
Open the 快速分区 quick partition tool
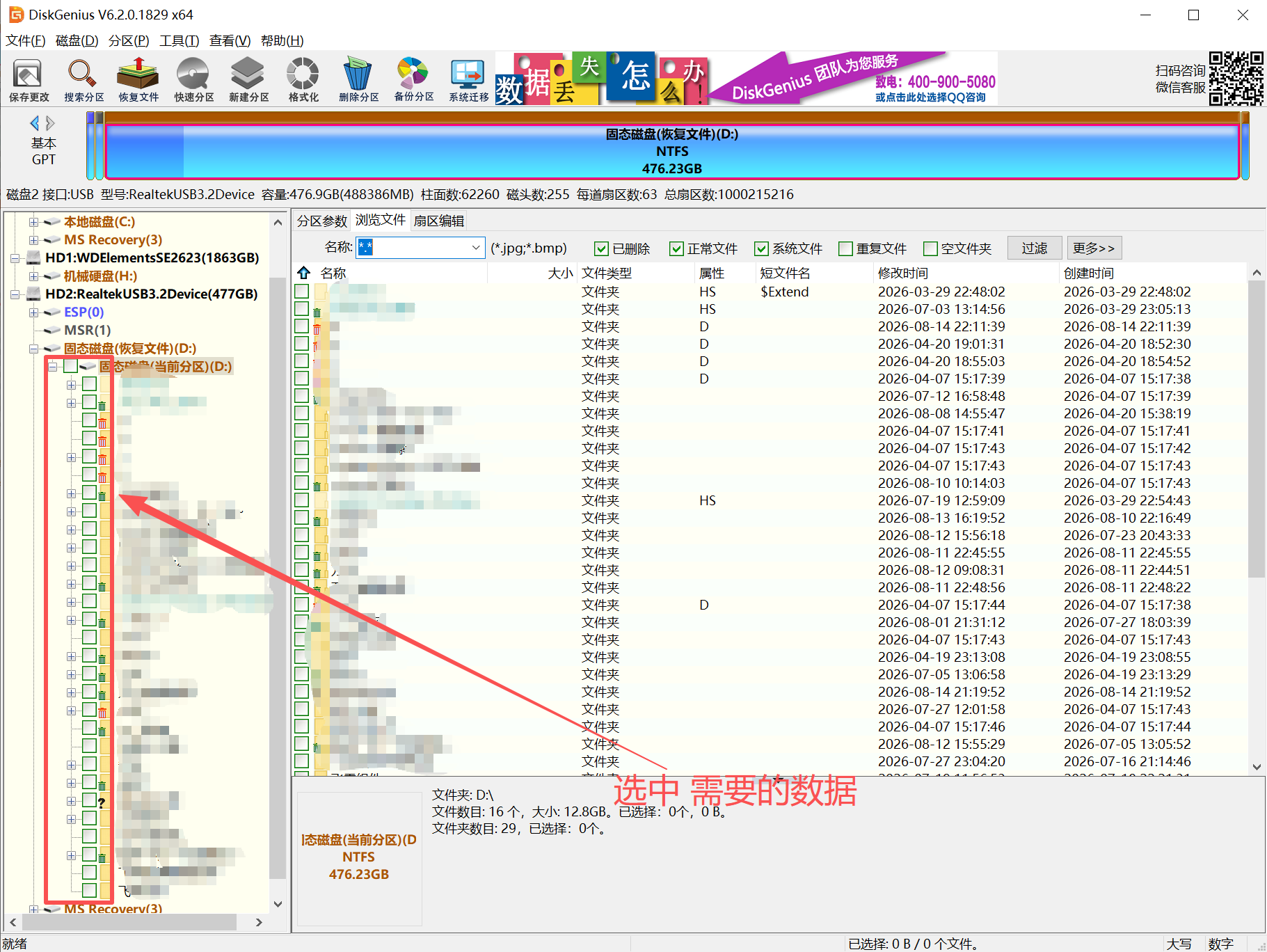click(193, 80)
